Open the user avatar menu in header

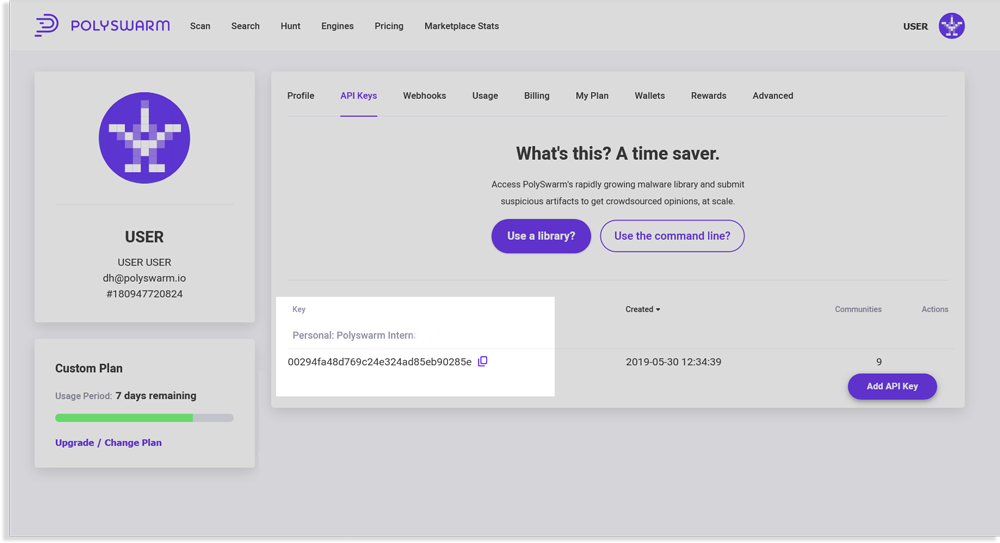(x=952, y=26)
